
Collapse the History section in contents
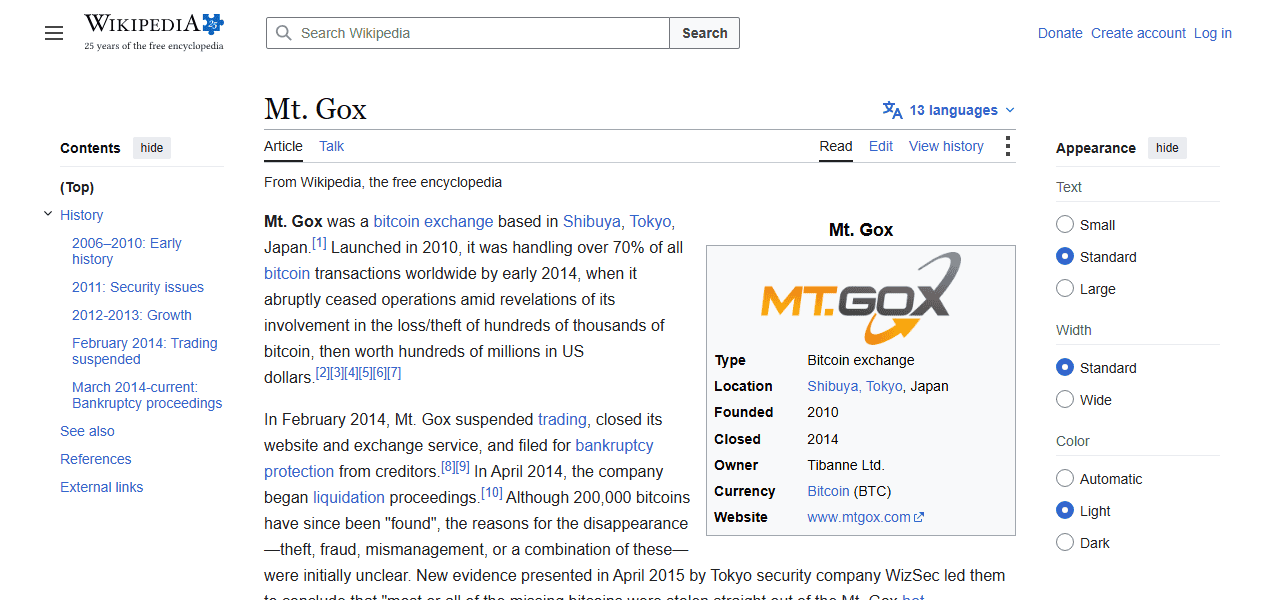coord(47,214)
